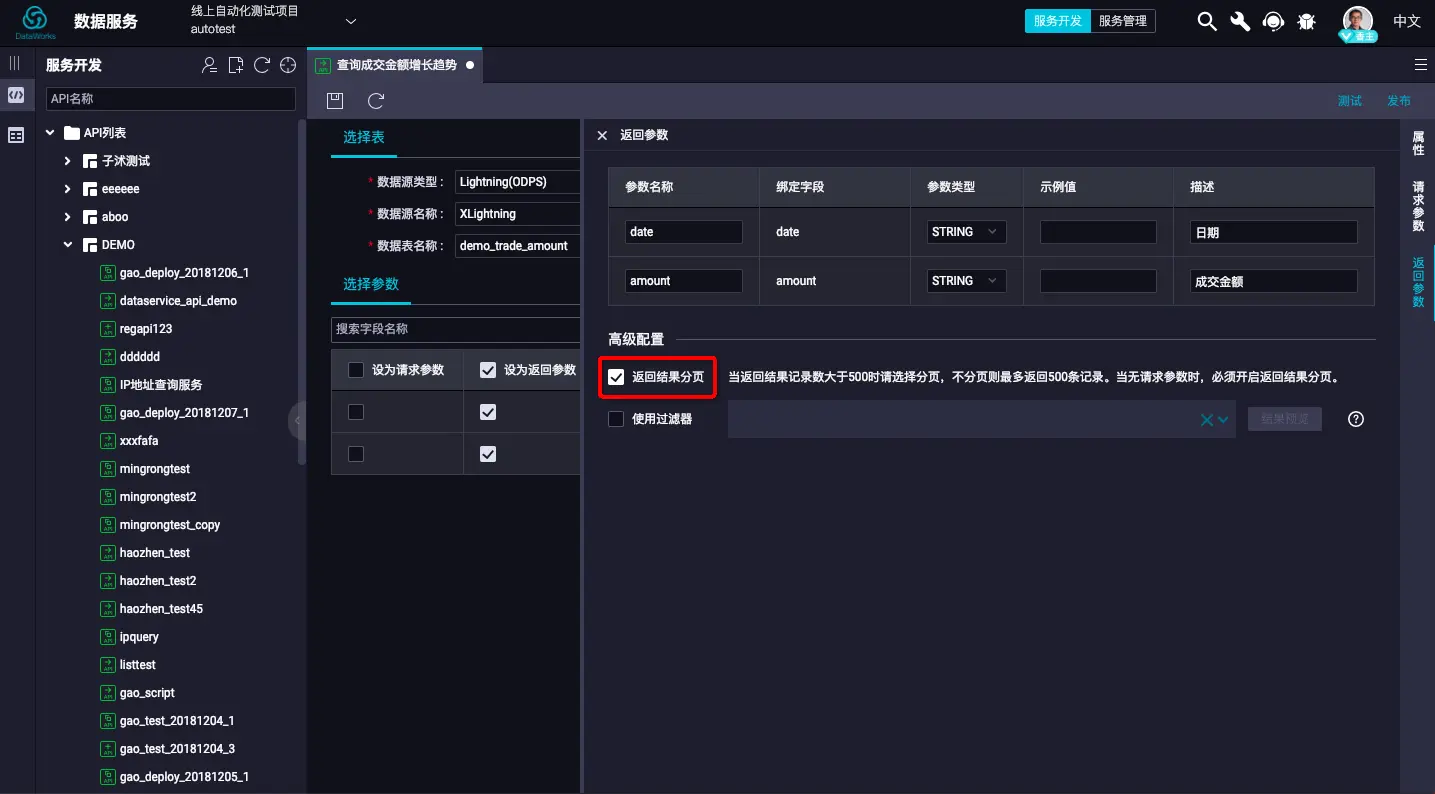This screenshot has width=1435, height=794.
Task: Expand the eeeeee folder
Action: point(68,189)
